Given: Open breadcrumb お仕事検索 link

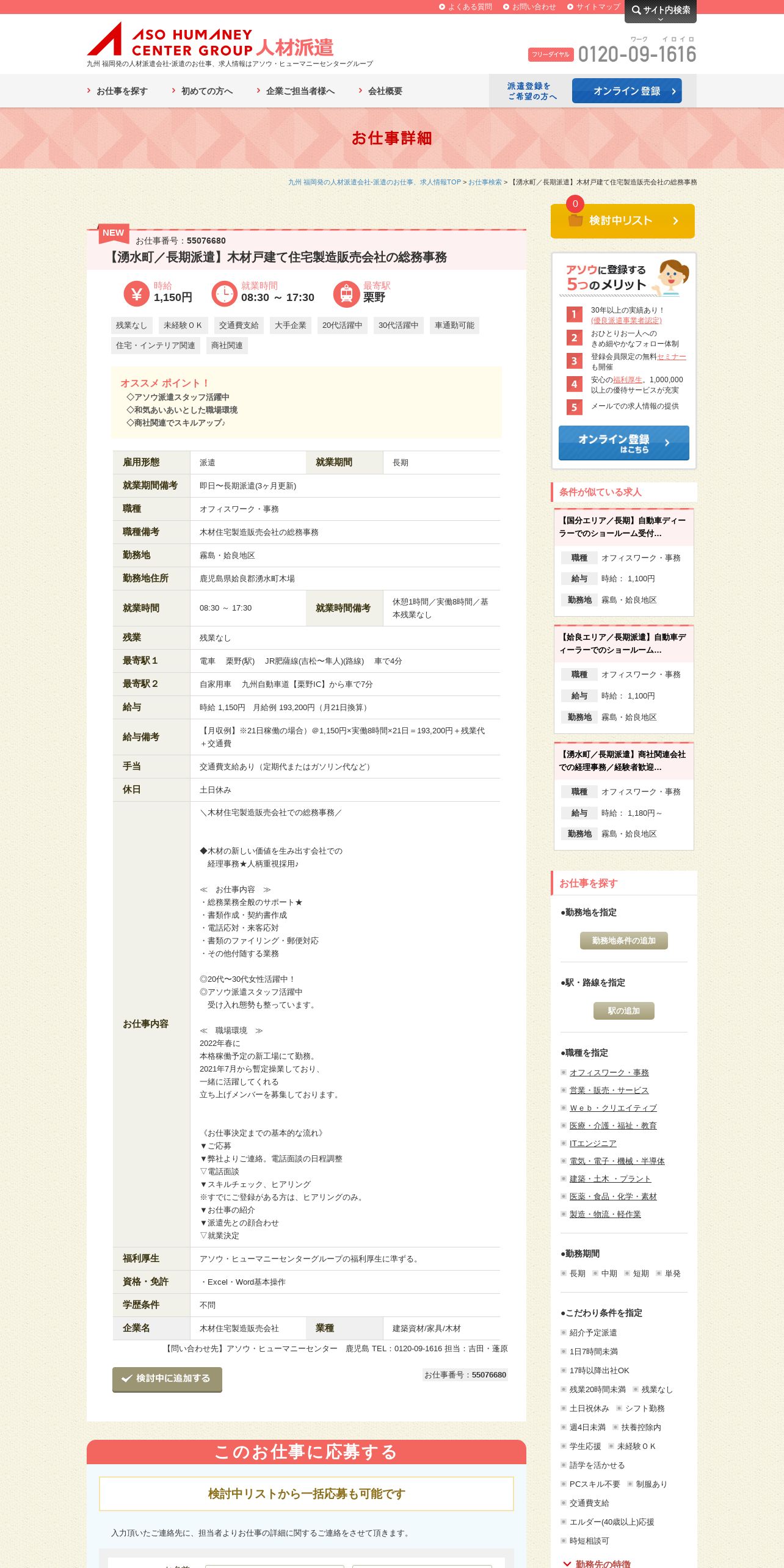Looking at the screenshot, I should pos(485,182).
